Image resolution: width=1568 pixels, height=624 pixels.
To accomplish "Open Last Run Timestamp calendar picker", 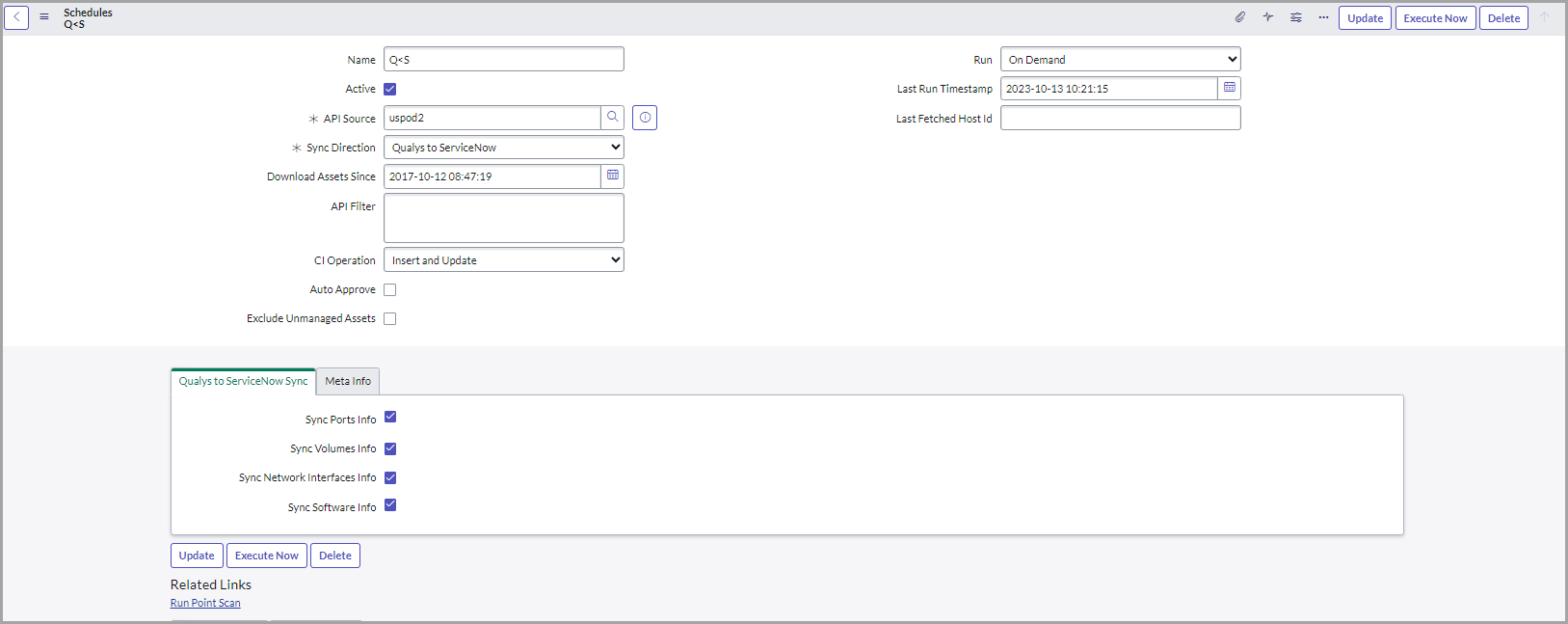I will click(x=1229, y=88).
